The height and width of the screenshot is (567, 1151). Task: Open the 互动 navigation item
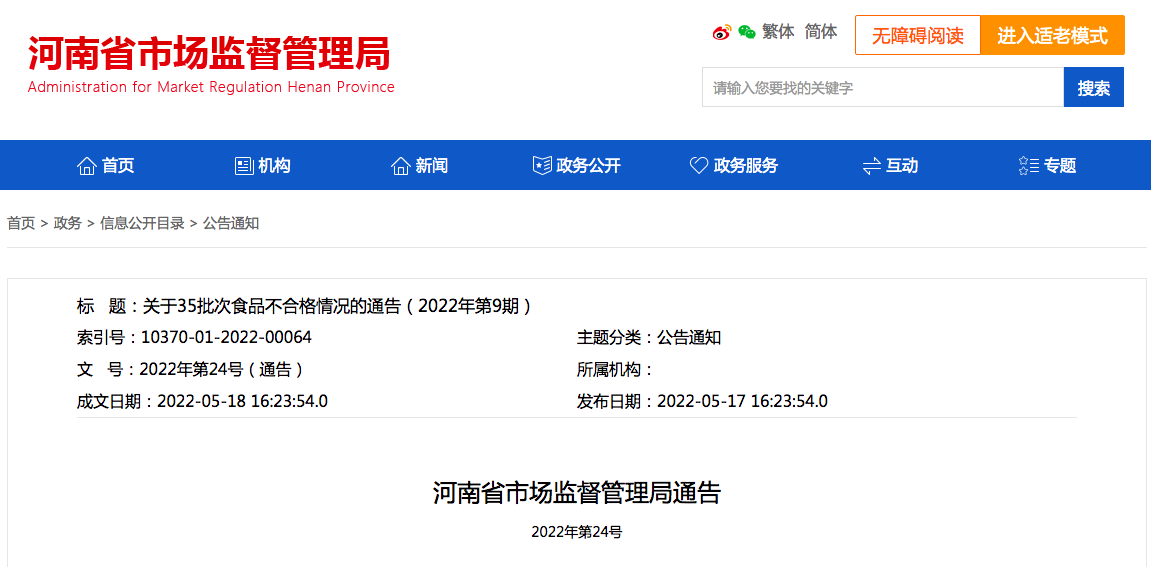point(902,166)
